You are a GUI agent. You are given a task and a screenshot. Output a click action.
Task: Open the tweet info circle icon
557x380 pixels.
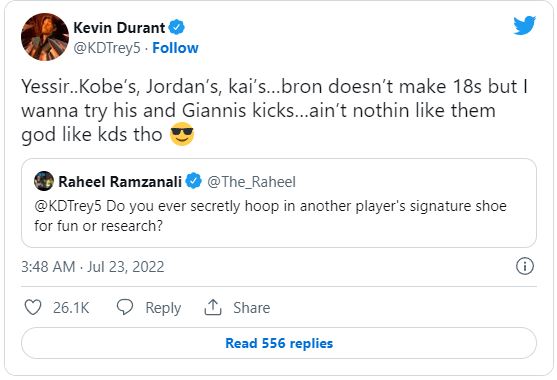[x=525, y=266]
